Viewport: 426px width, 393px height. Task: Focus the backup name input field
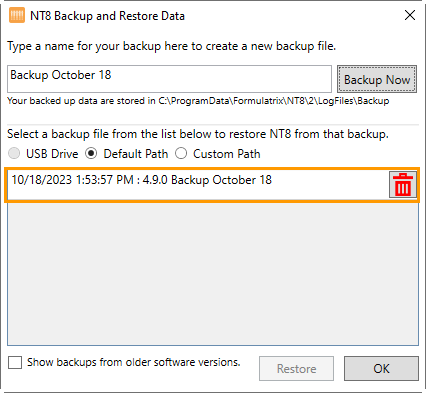click(169, 79)
